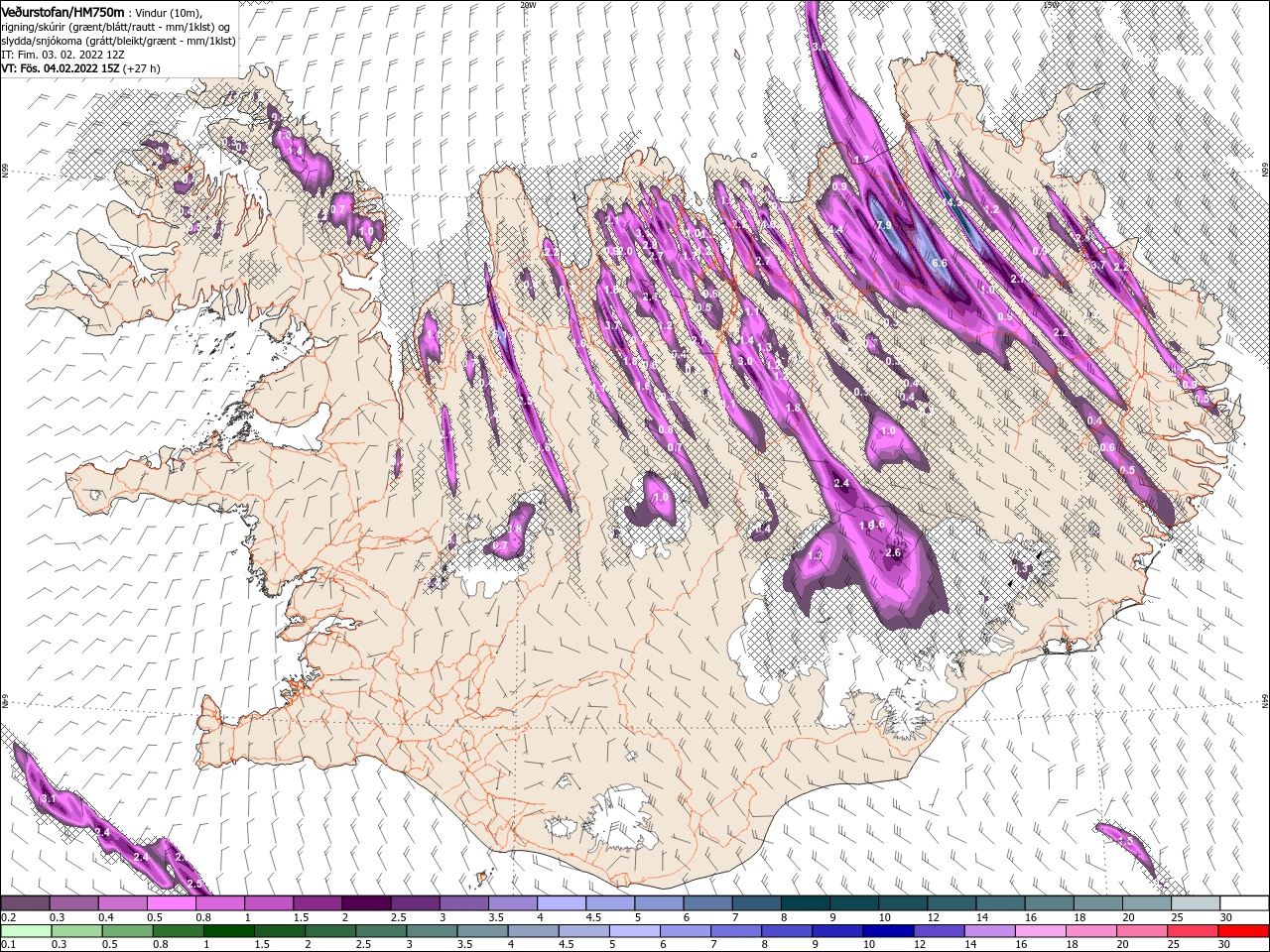Click the 7.9 snowfall value on the map
This screenshot has width=1270, height=952.
(883, 227)
